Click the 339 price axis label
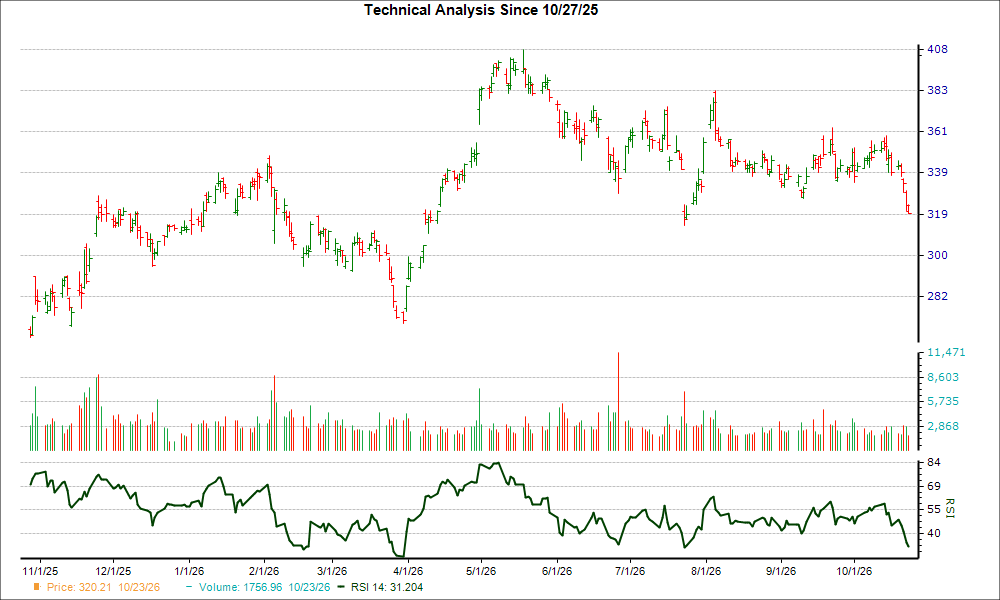The width and height of the screenshot is (1000, 600). click(937, 172)
